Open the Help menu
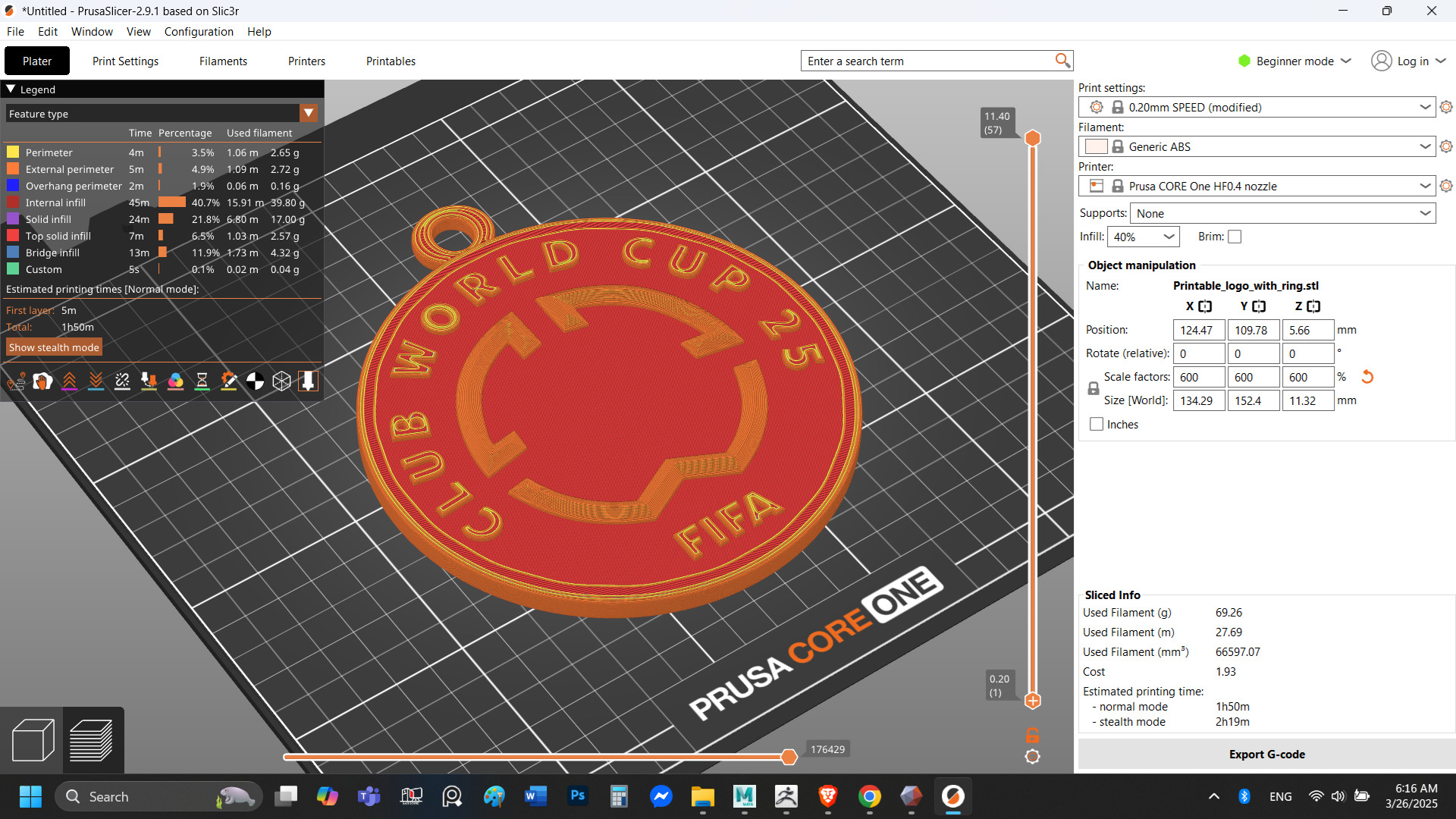1456x819 pixels. (x=259, y=31)
